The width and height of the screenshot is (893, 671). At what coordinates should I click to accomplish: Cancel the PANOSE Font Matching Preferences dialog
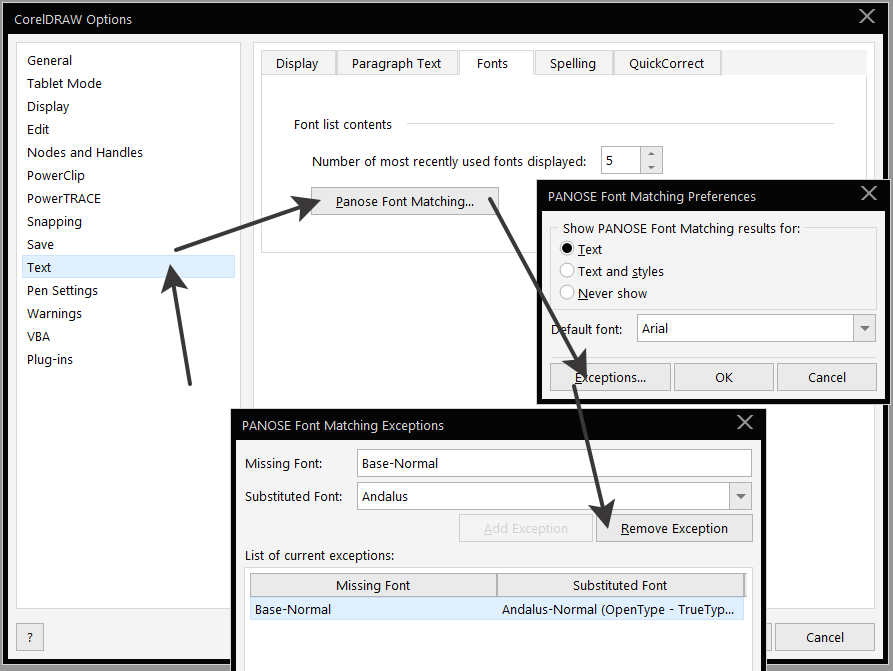826,377
